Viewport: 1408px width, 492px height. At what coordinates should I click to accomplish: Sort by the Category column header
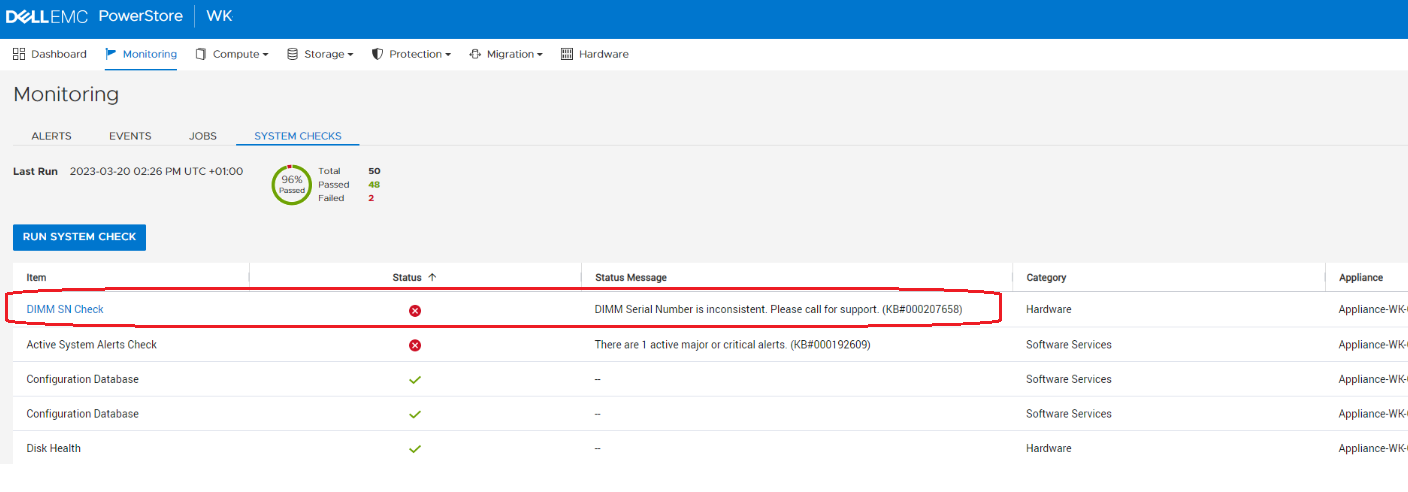pyautogui.click(x=1046, y=278)
